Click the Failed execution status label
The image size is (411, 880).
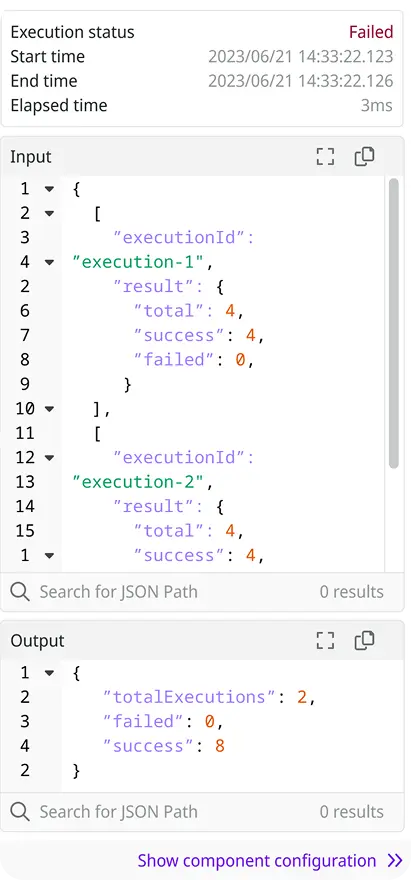(371, 32)
